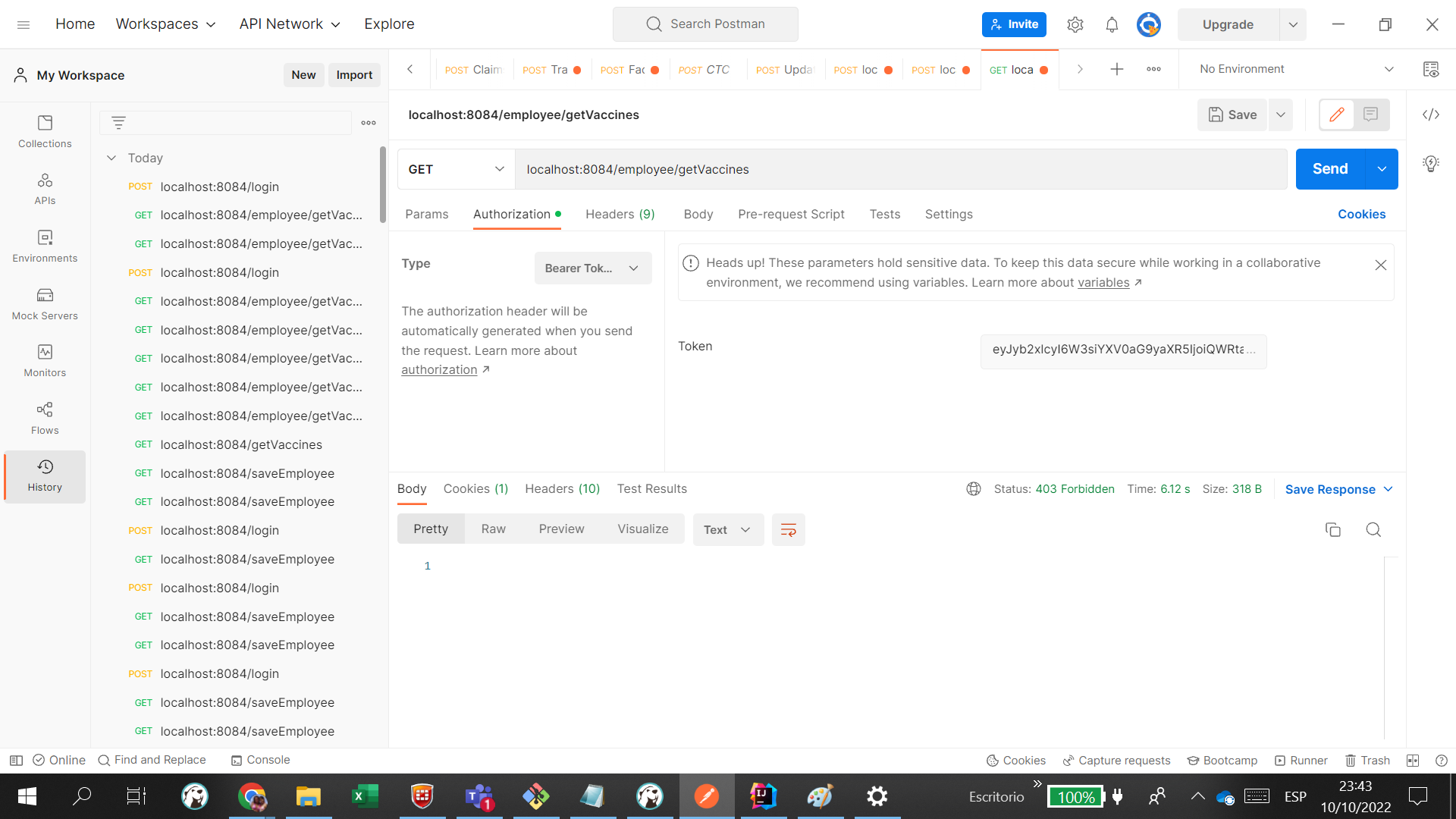Open the code snippet panel
The height and width of the screenshot is (819, 1456).
pos(1432,115)
